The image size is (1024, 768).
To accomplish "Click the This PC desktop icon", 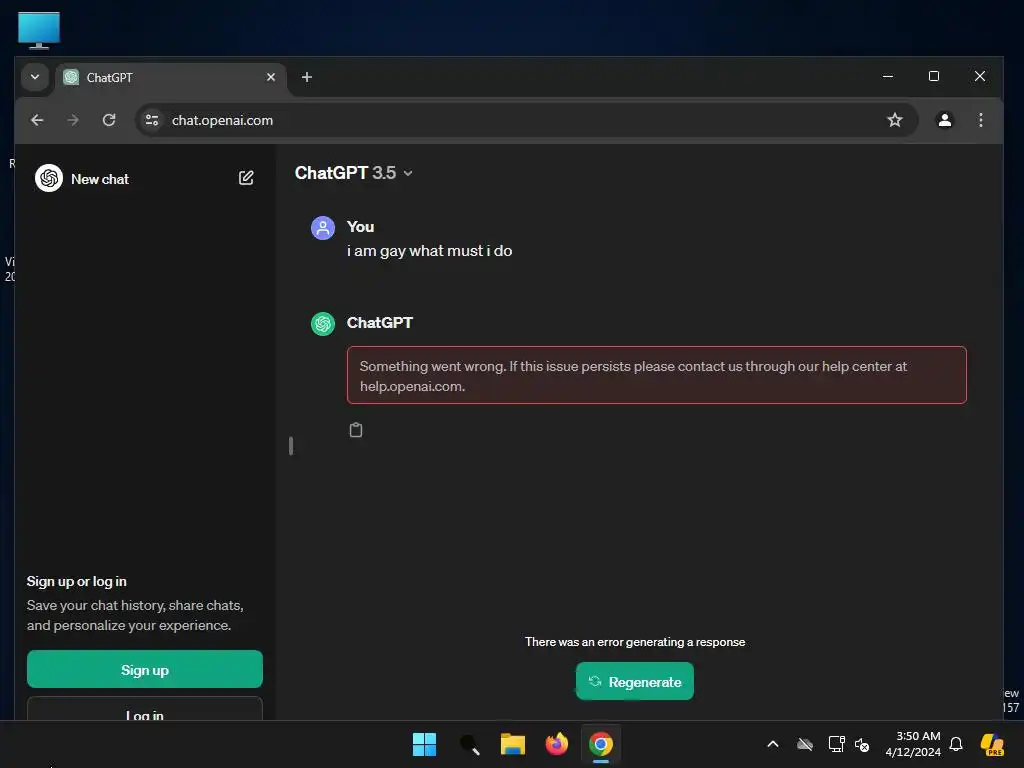I will (x=39, y=30).
